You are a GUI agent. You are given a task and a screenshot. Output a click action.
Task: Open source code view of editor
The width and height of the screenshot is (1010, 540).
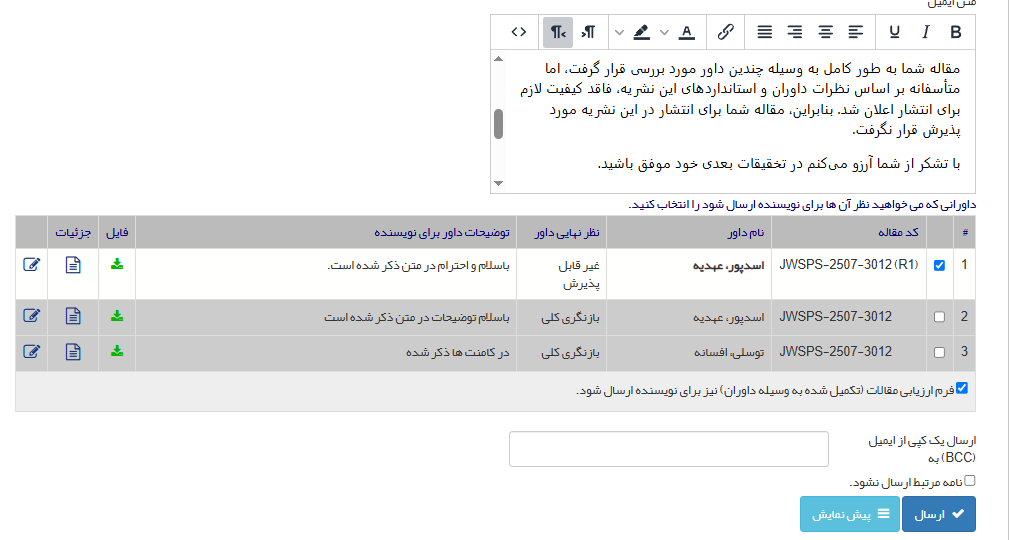click(518, 32)
